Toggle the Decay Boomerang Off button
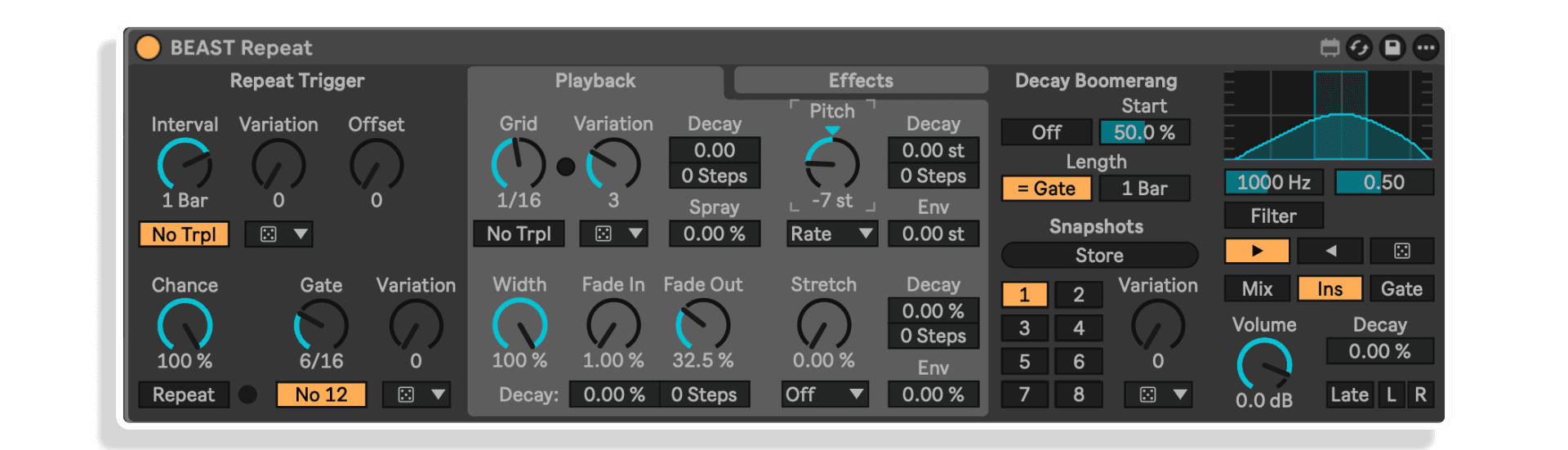The height and width of the screenshot is (450, 1568). point(1046,132)
